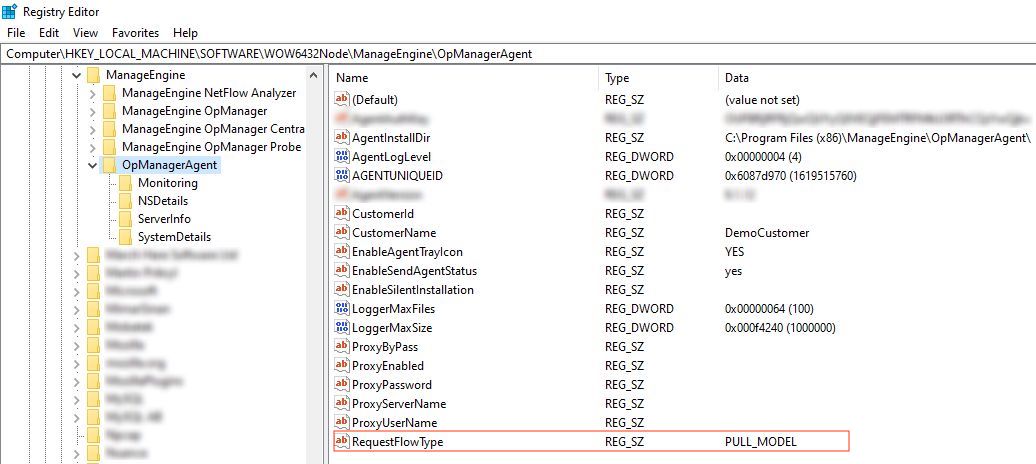Image resolution: width=1036 pixels, height=464 pixels.
Task: Select the OpManagerAgent folder icon
Action: point(110,165)
